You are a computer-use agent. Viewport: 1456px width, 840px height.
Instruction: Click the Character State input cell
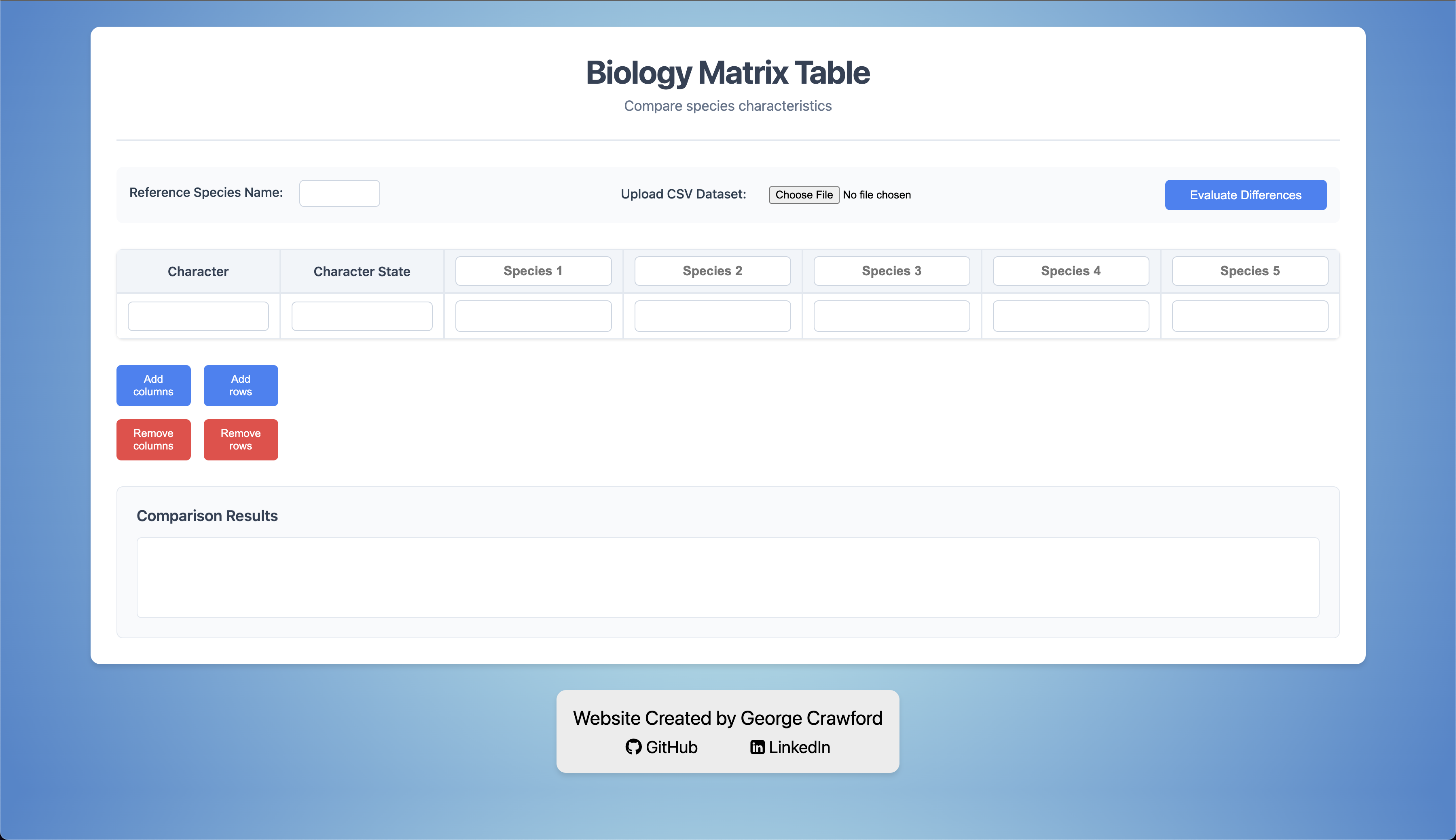tap(362, 316)
